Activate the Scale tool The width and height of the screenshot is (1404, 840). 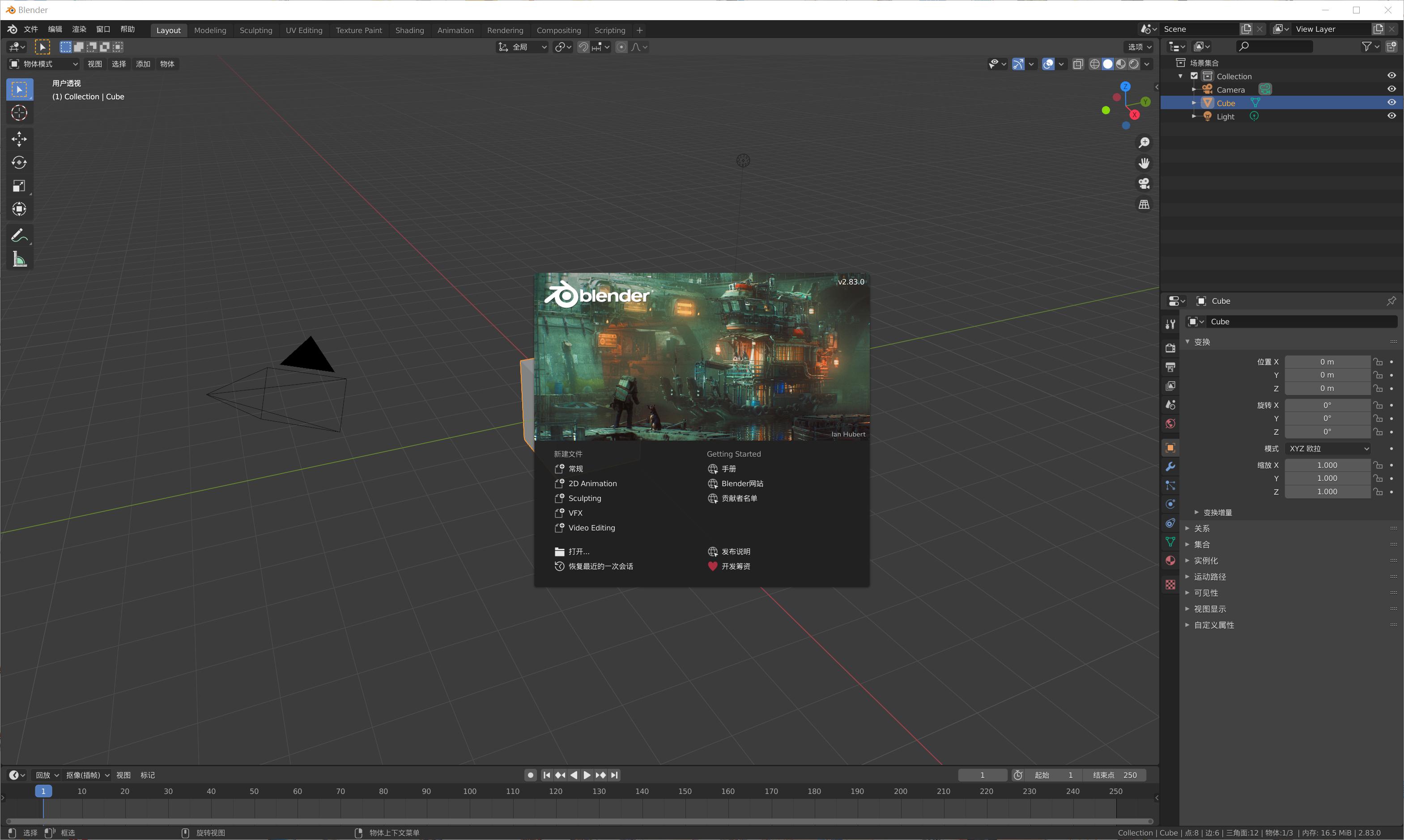[x=19, y=186]
